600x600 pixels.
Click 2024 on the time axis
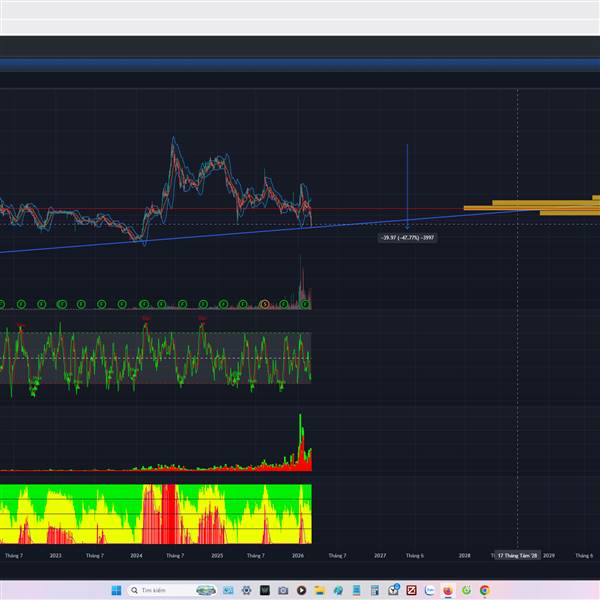pyautogui.click(x=136, y=555)
